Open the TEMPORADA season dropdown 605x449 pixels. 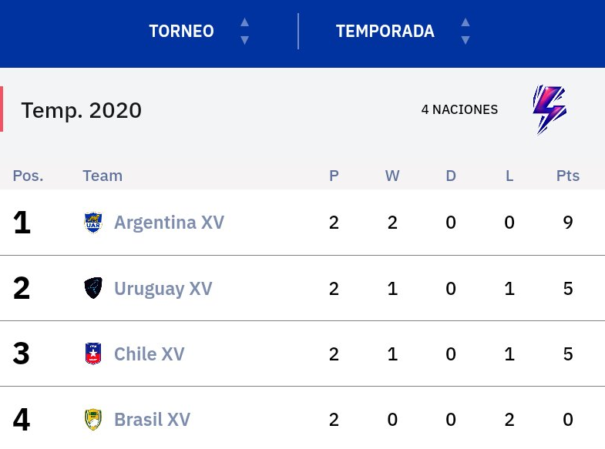403,31
